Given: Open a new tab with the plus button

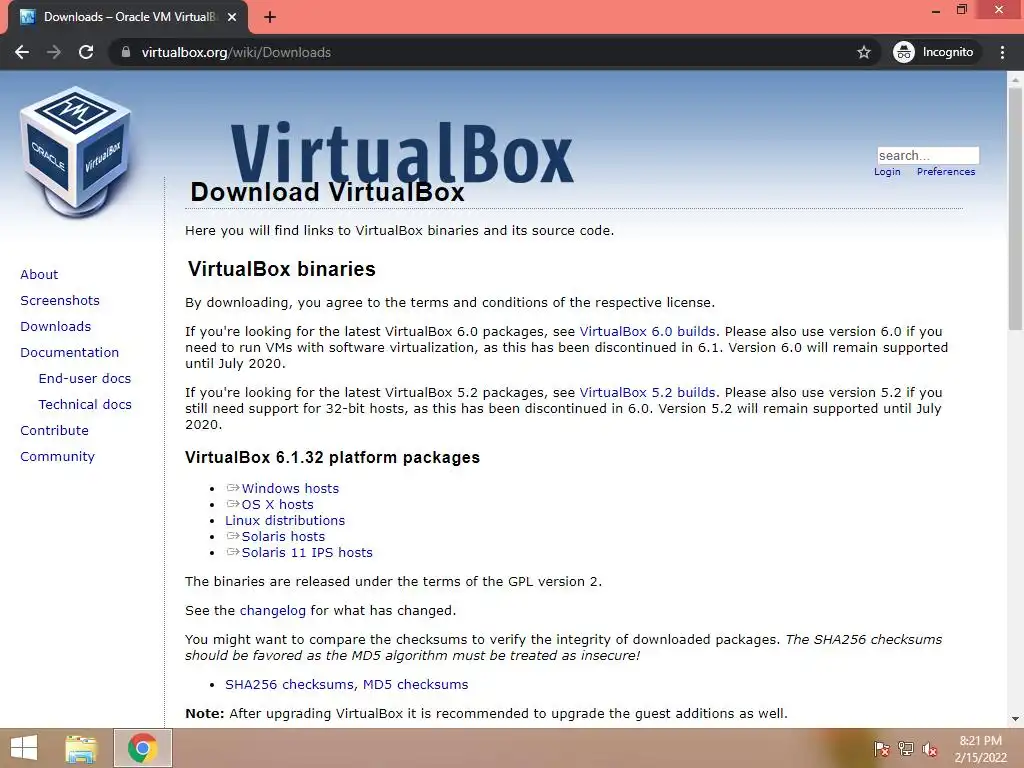Looking at the screenshot, I should click(x=270, y=17).
